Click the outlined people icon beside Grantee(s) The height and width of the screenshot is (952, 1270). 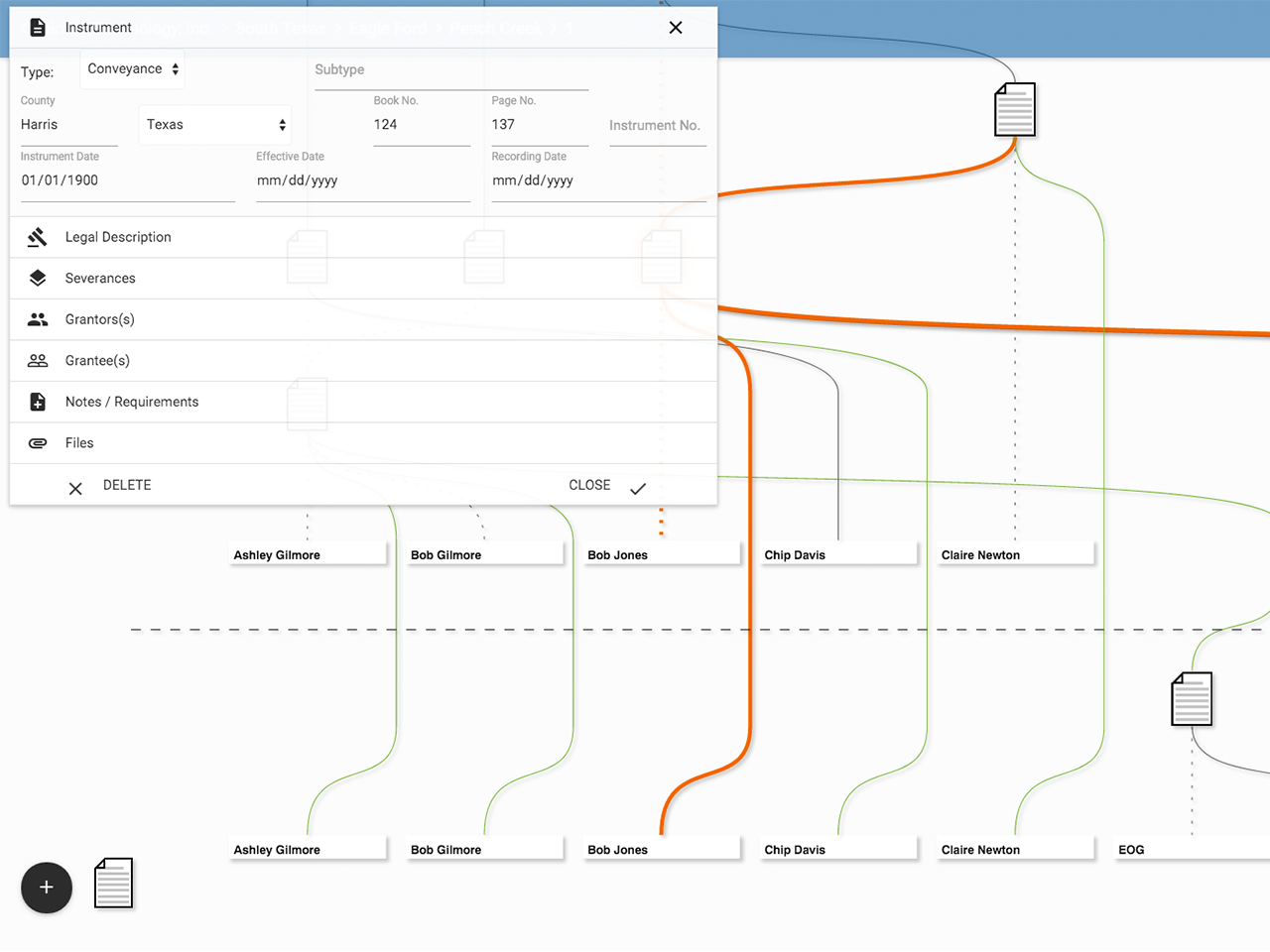tap(38, 361)
